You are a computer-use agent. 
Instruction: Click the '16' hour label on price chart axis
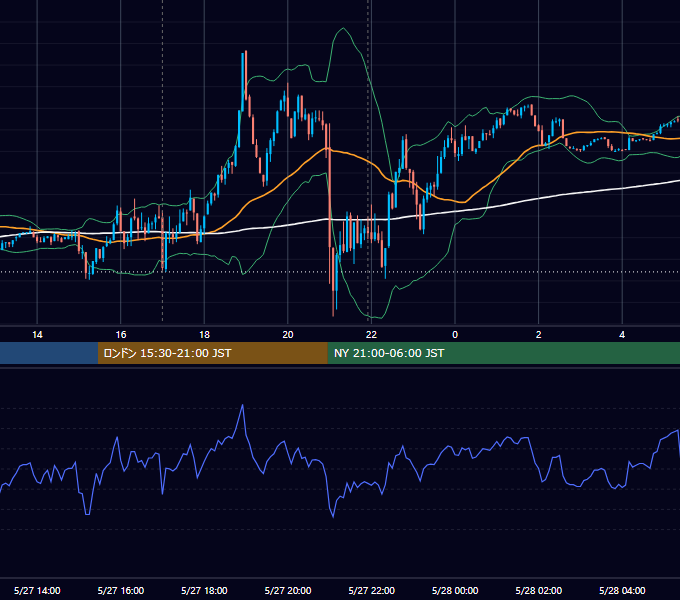pos(121,335)
